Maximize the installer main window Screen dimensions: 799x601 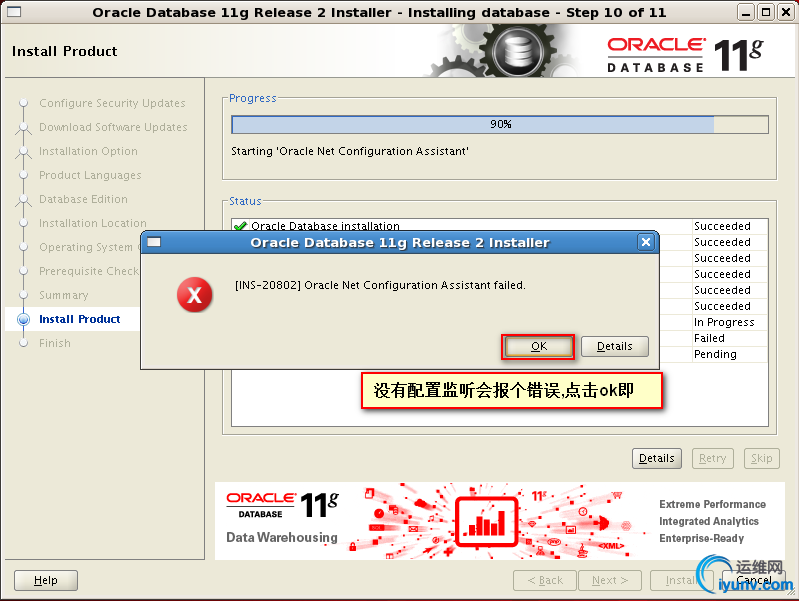(x=765, y=12)
